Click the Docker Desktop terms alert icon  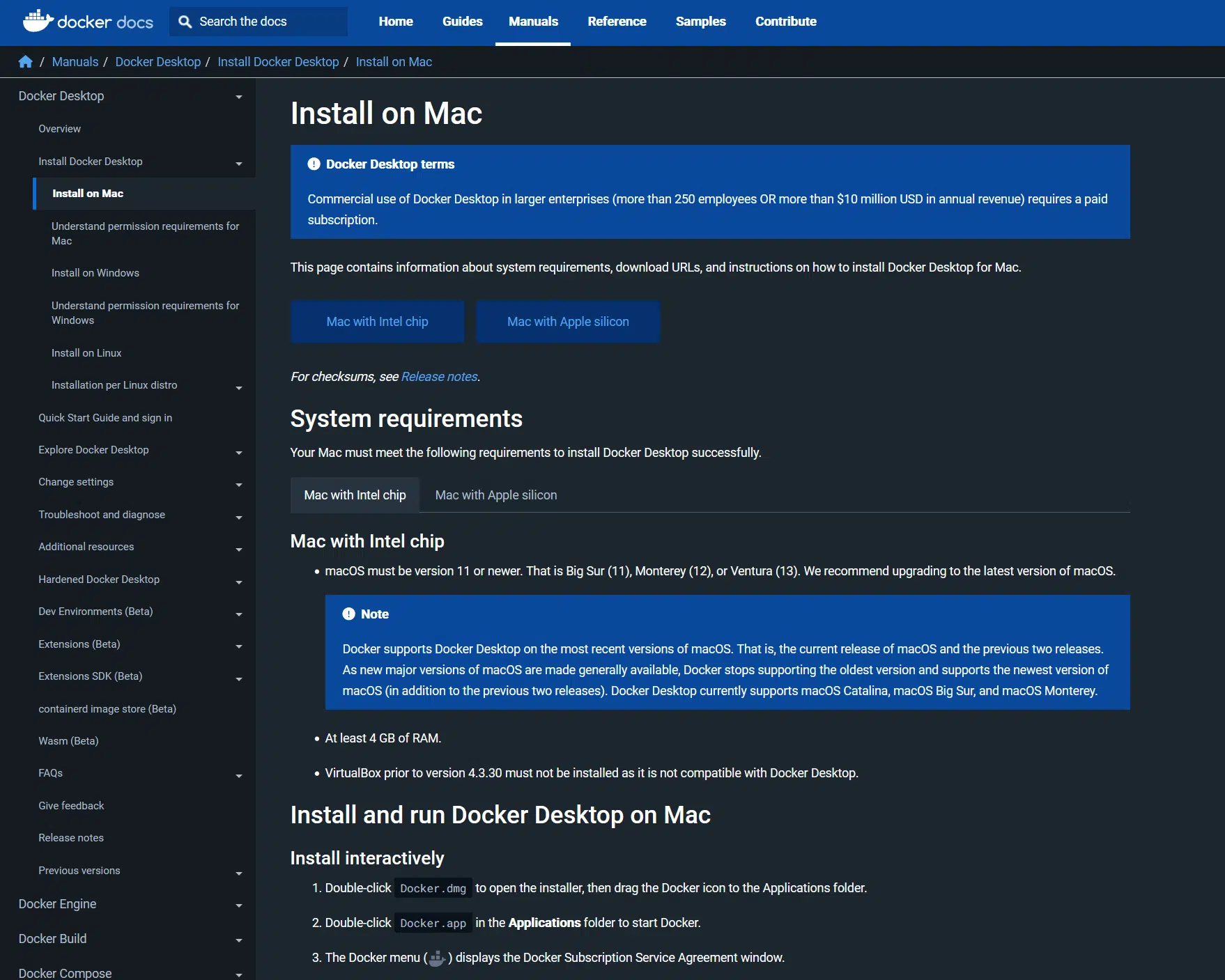click(314, 164)
